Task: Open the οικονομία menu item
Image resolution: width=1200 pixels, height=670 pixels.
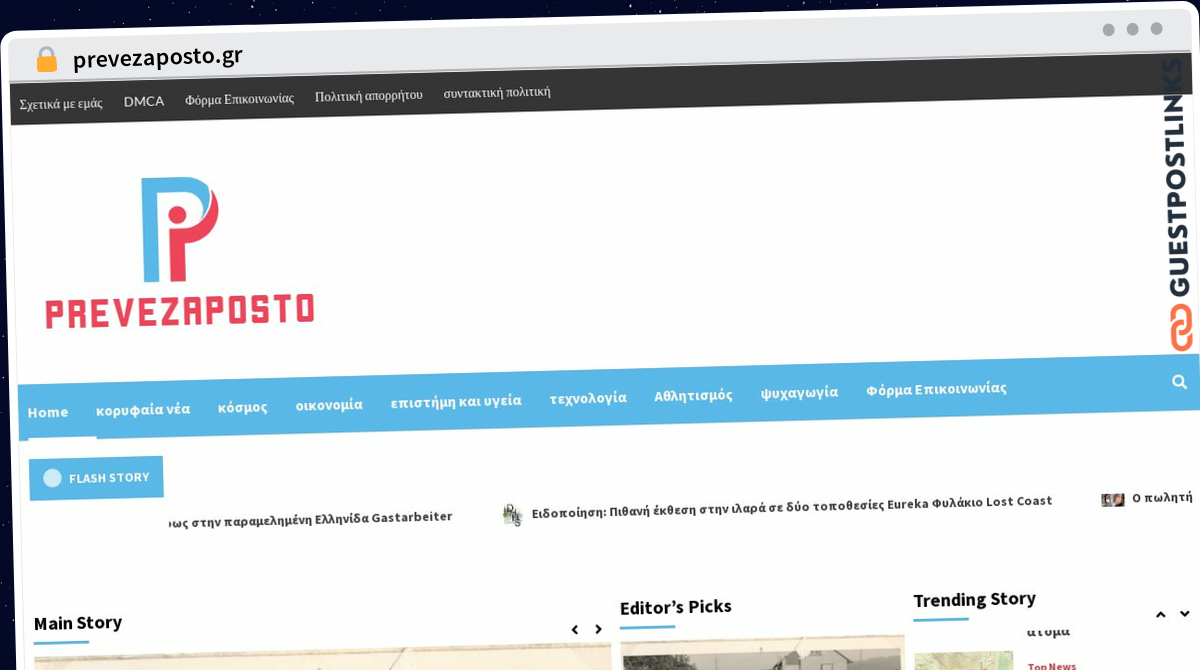Action: pyautogui.click(x=329, y=405)
